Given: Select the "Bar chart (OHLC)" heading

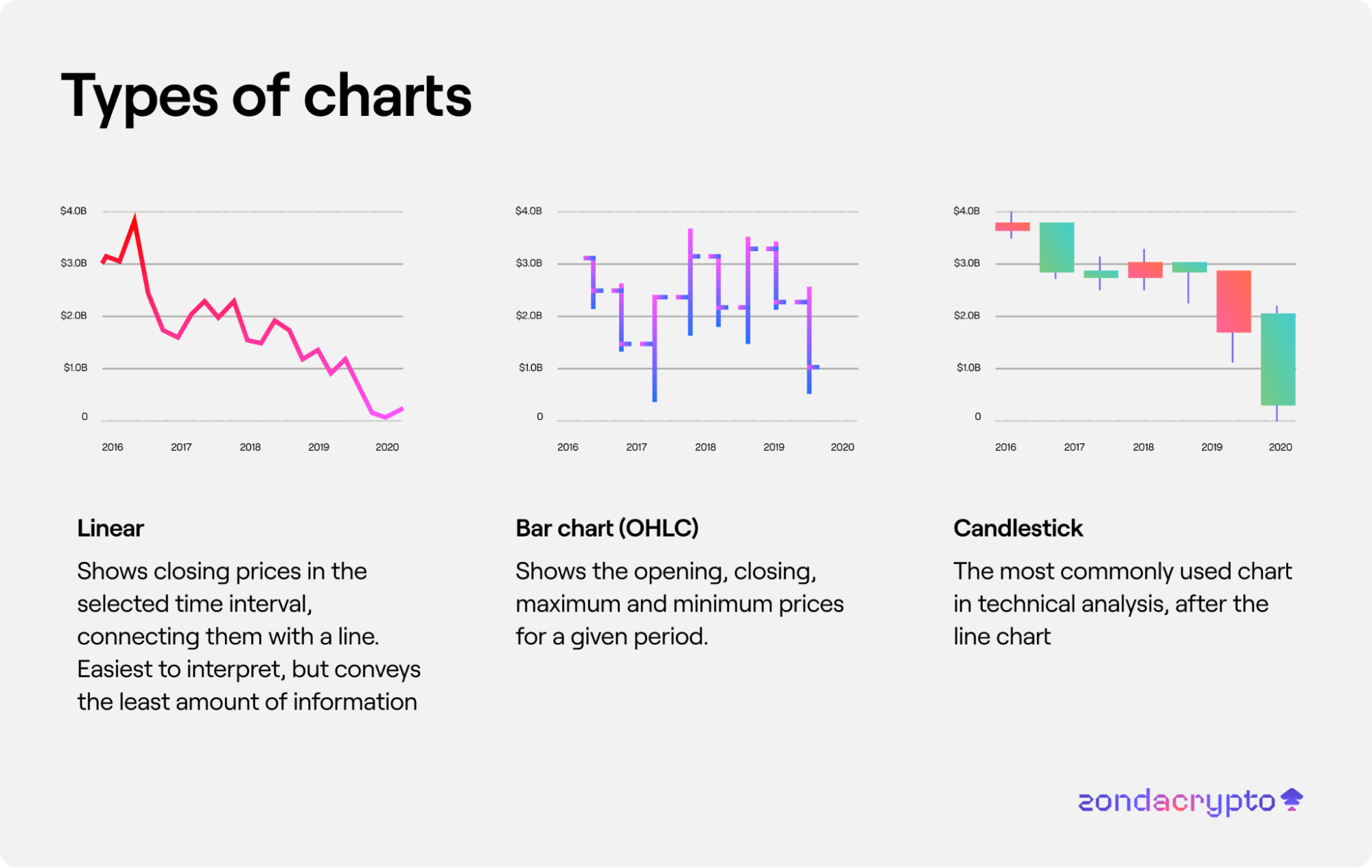Looking at the screenshot, I should (607, 528).
